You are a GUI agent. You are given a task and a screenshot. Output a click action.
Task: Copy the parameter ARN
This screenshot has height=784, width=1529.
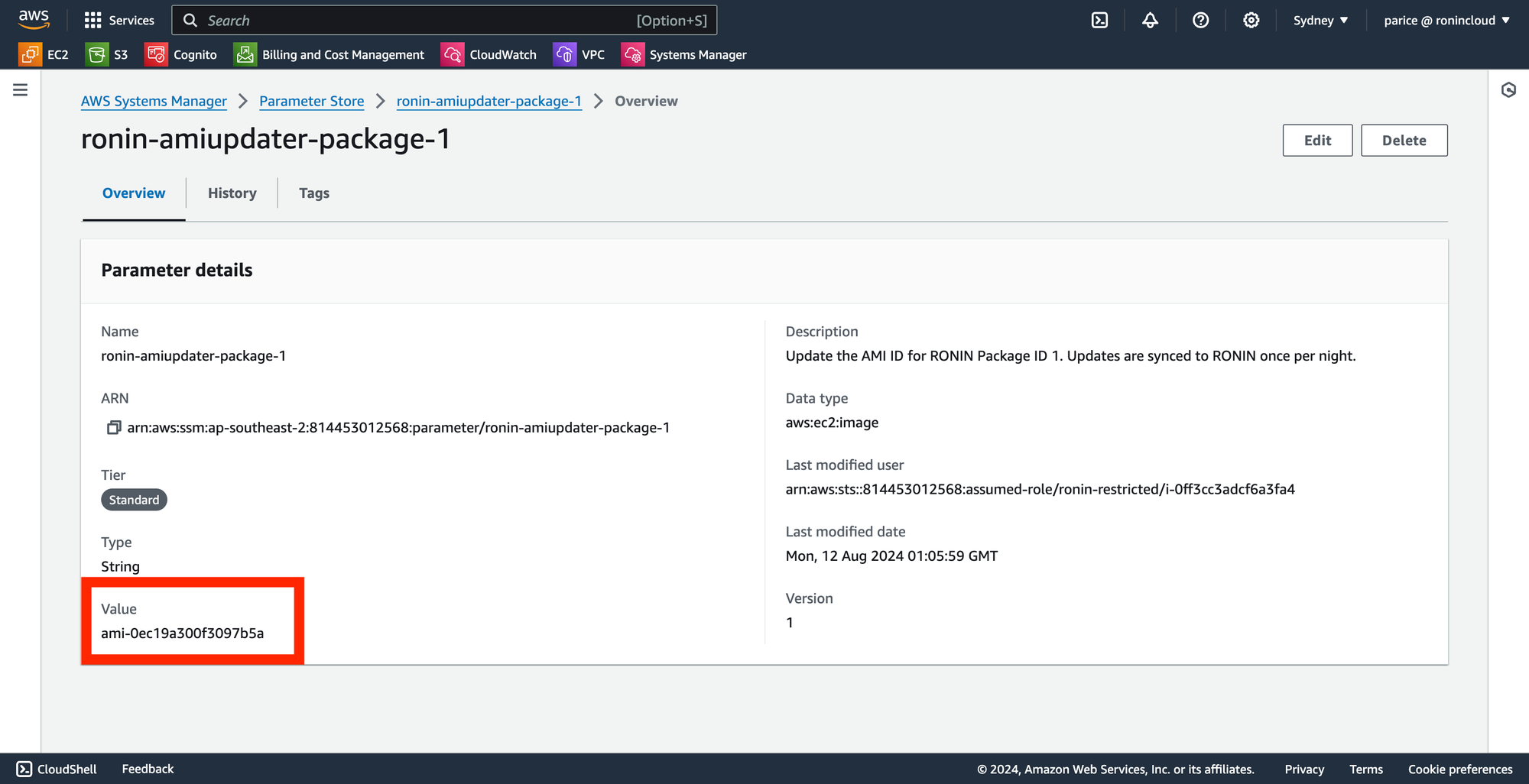[x=114, y=427]
